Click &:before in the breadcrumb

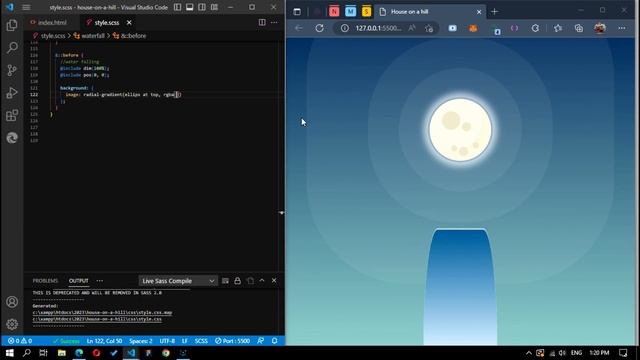133,36
